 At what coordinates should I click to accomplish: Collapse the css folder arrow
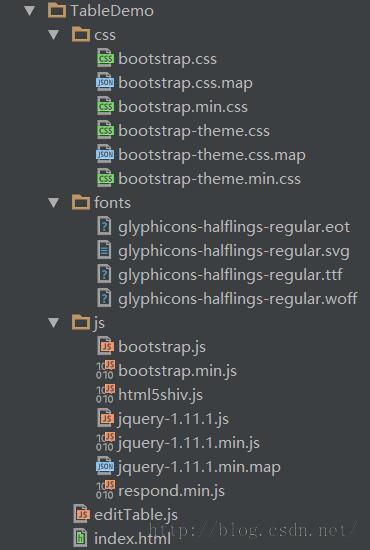click(54, 35)
